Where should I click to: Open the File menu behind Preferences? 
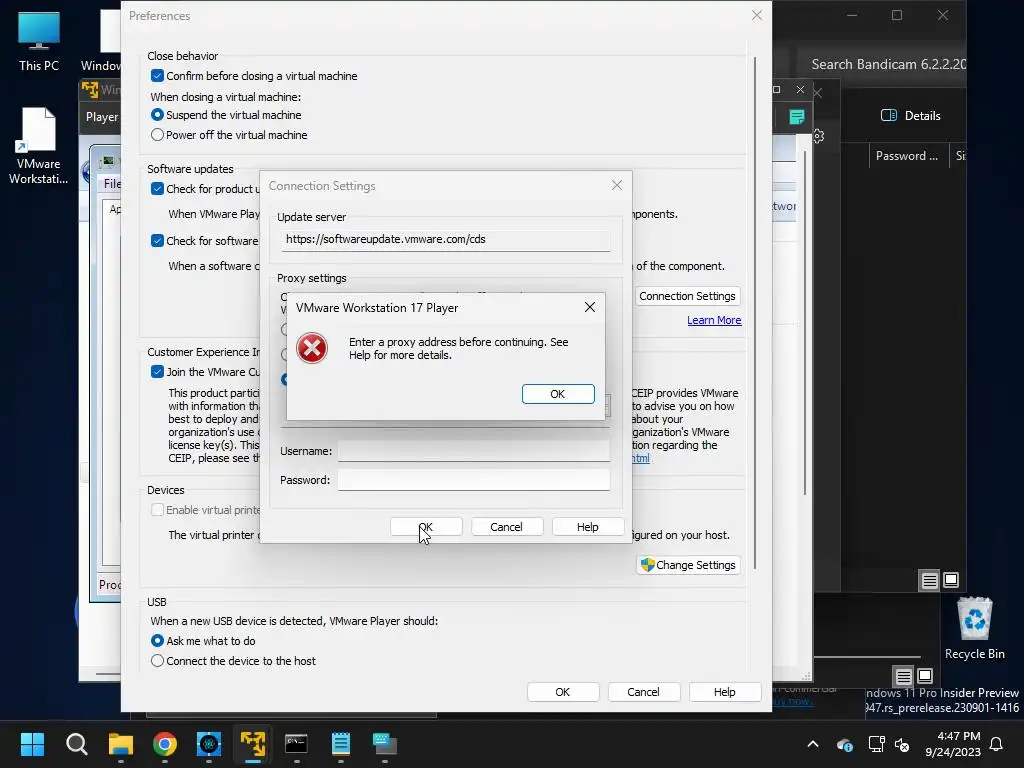pyautogui.click(x=112, y=184)
